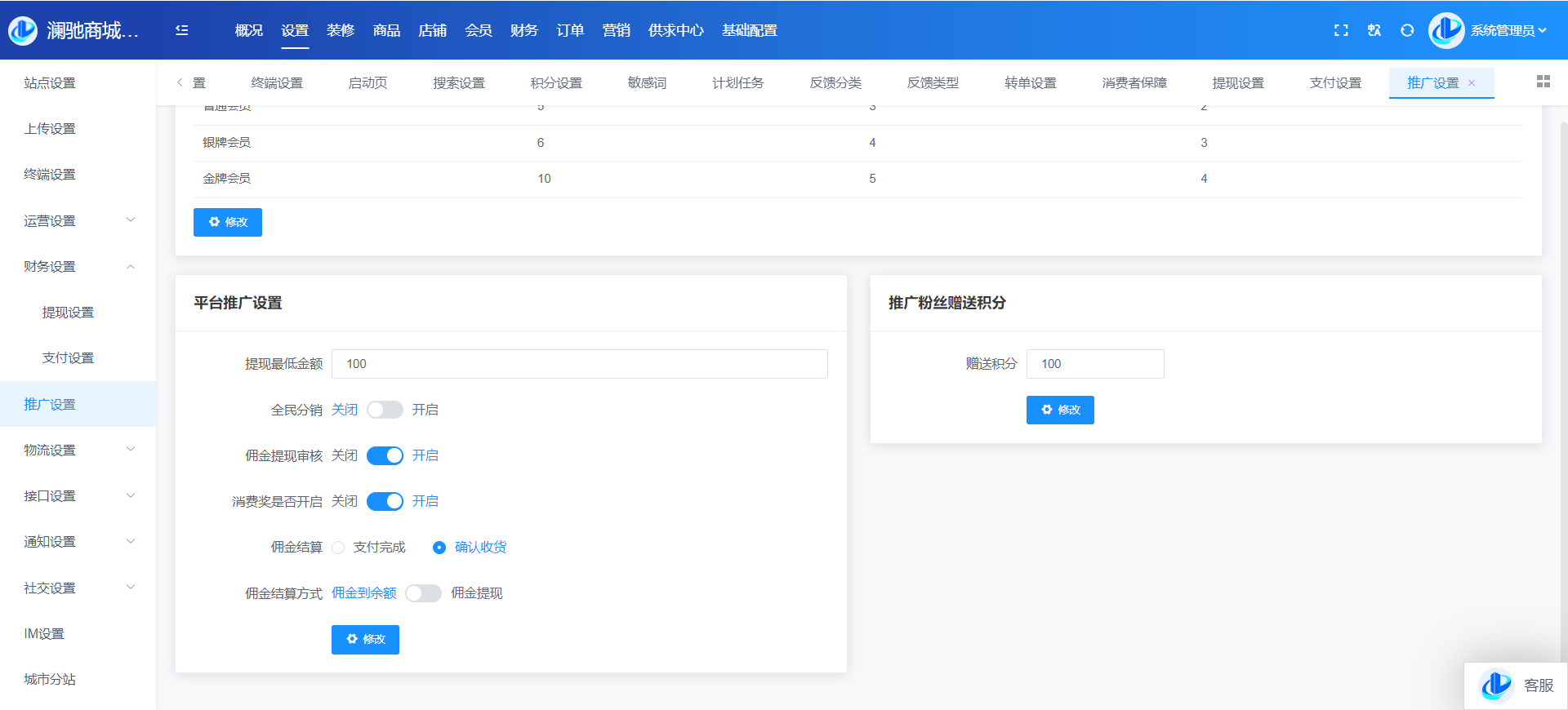1568x710 pixels.
Task: Collapse the sidebar menu icon
Action: (x=182, y=30)
